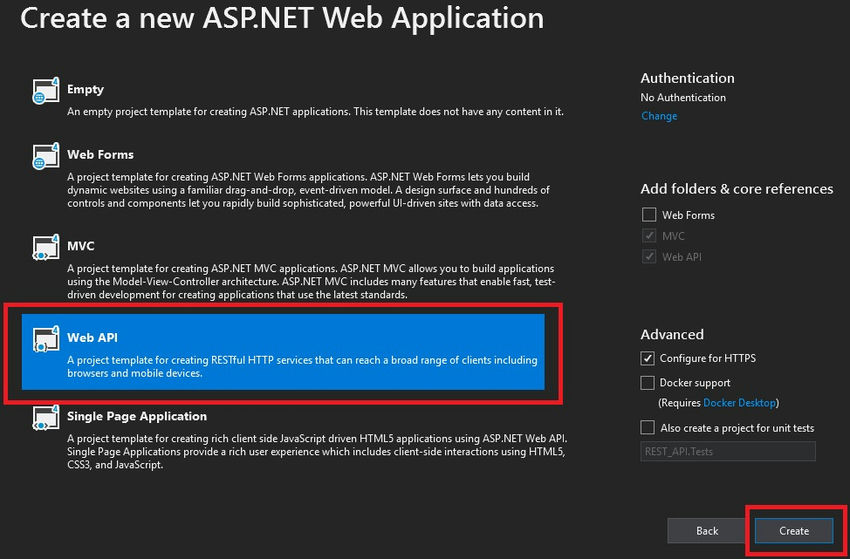Click the Single Page Application description text
Viewport: 850px width, 559px height.
317,452
